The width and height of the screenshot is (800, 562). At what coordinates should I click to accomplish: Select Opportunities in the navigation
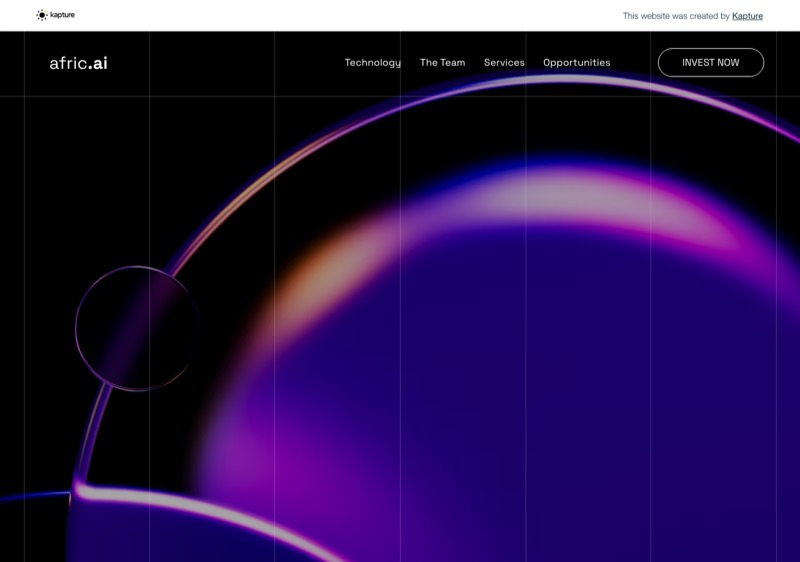pyautogui.click(x=577, y=63)
